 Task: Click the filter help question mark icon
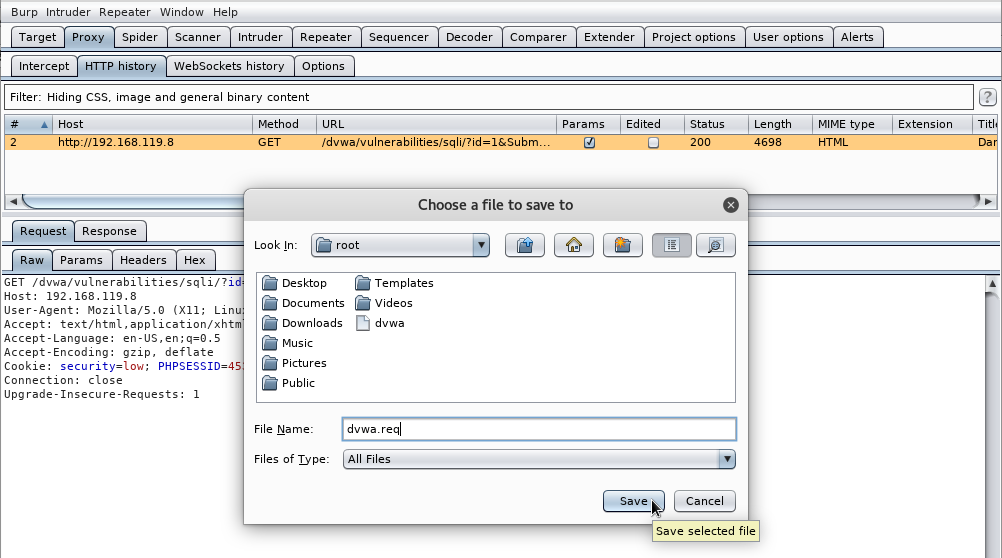pyautogui.click(x=988, y=98)
